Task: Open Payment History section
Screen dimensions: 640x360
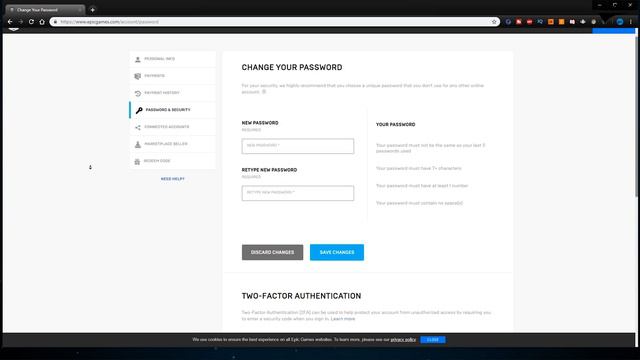Action: click(x=173, y=93)
